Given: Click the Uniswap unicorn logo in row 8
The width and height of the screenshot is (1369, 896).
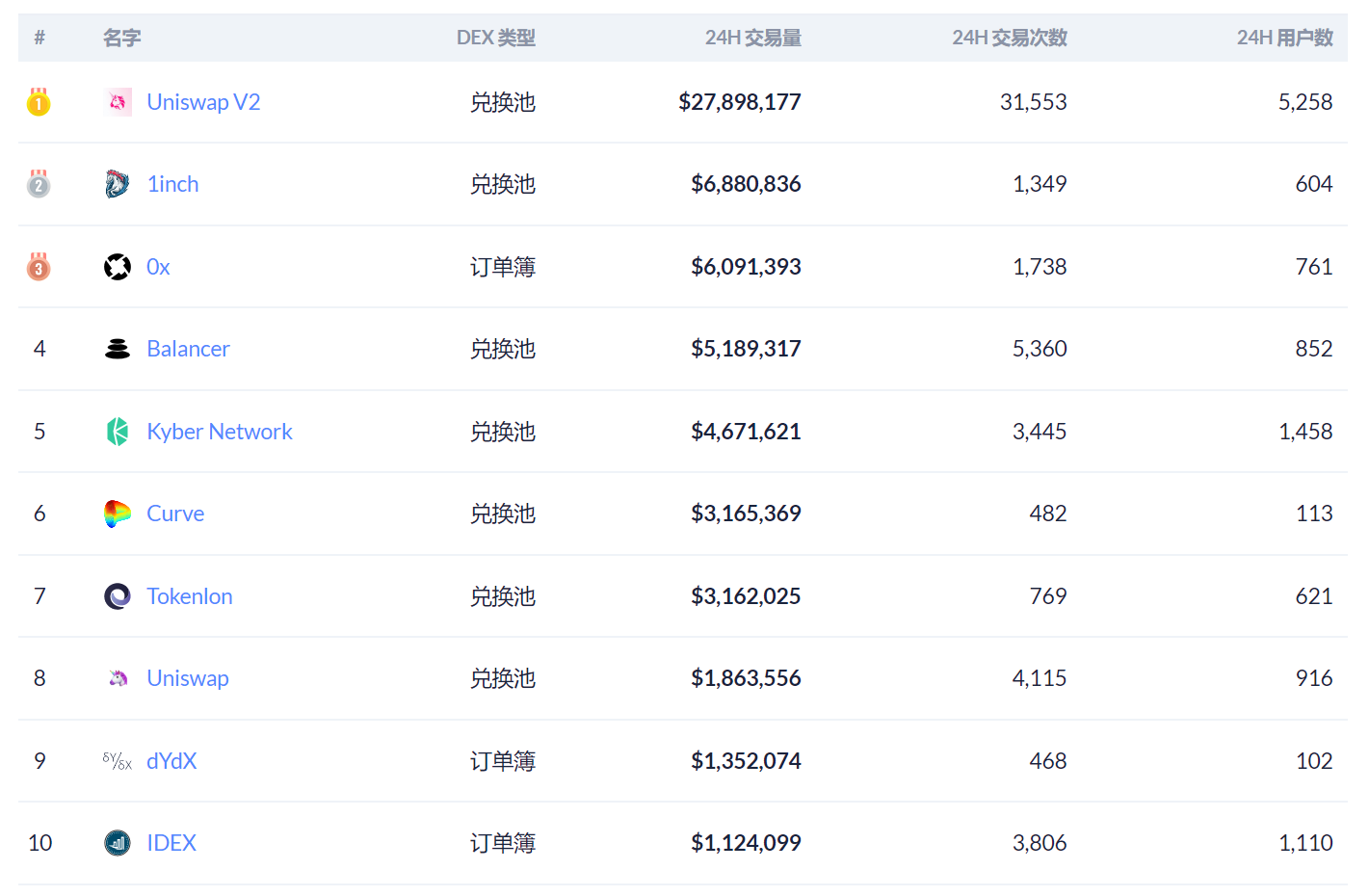Looking at the screenshot, I should [x=118, y=678].
